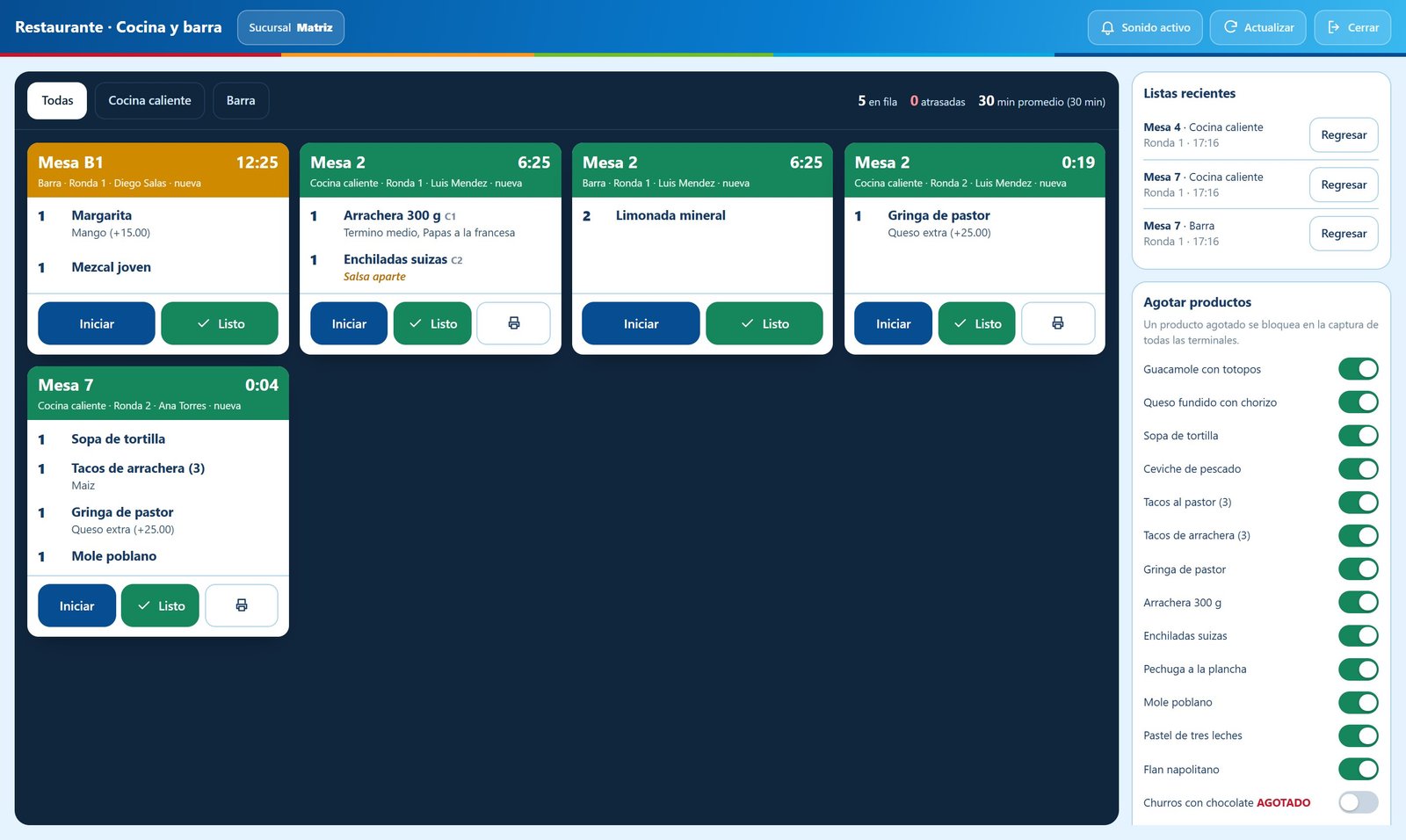Image resolution: width=1406 pixels, height=840 pixels.
Task: Mark Guacamole con totopos as sold out
Action: (x=1359, y=369)
